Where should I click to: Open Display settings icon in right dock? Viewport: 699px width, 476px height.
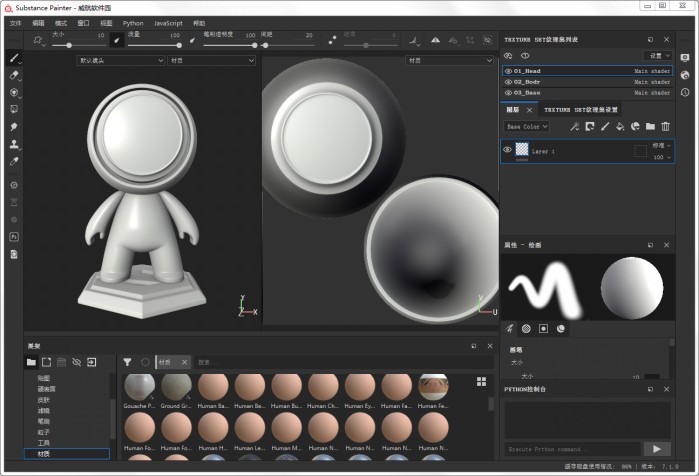tap(685, 57)
